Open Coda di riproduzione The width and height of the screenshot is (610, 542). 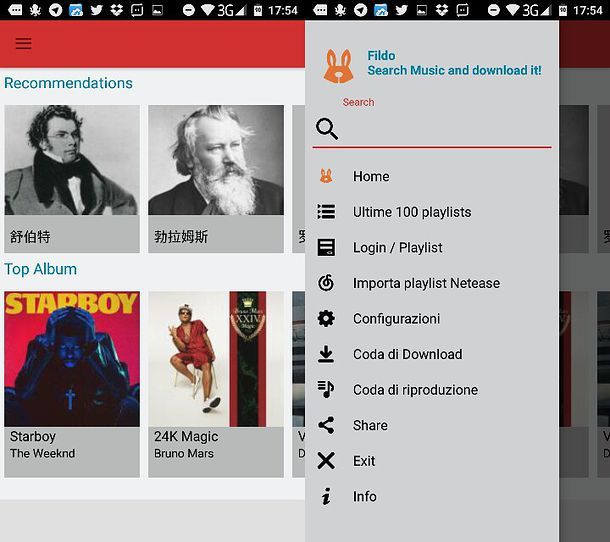coord(415,390)
